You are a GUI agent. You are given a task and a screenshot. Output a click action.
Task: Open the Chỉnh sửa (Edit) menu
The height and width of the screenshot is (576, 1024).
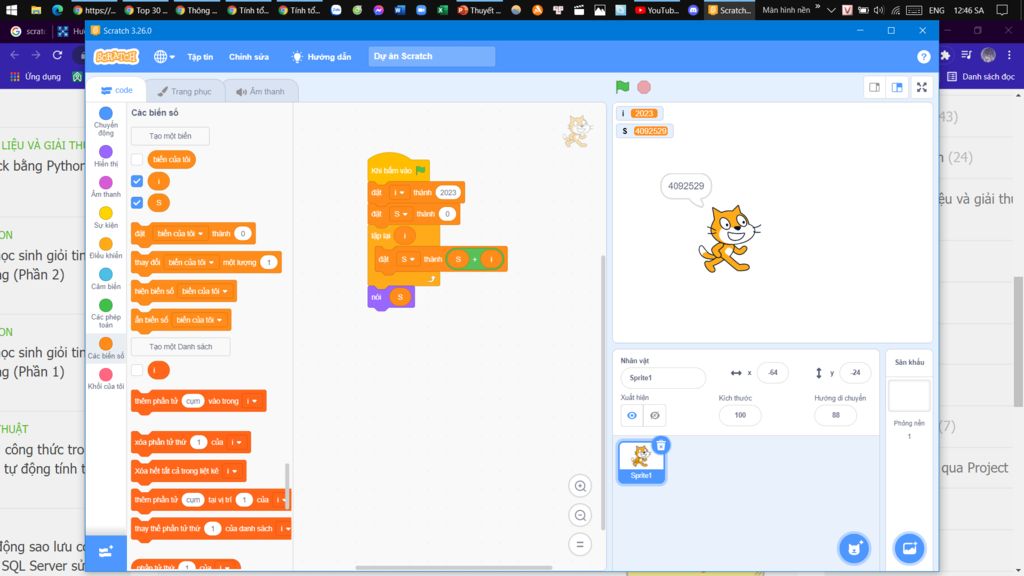click(249, 57)
